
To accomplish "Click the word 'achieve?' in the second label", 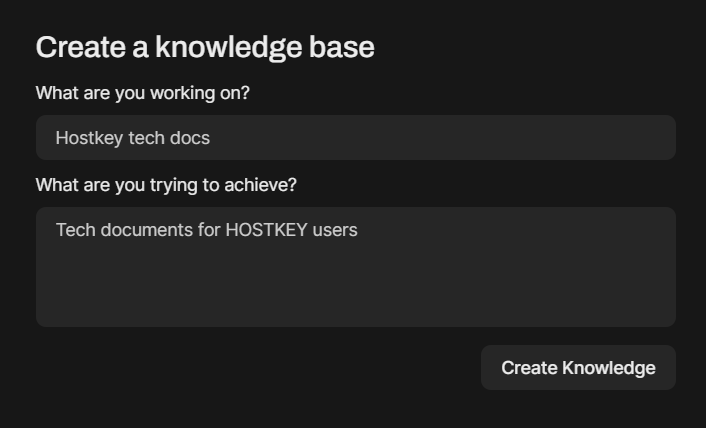I will point(264,185).
